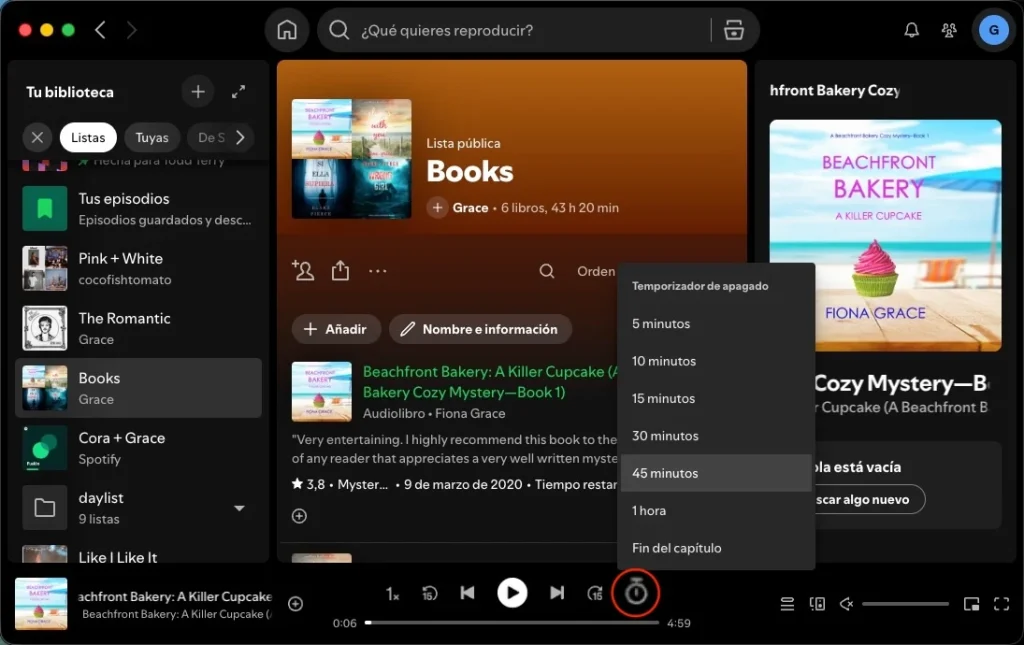
Task: Select the Listas filter chip
Action: point(88,138)
